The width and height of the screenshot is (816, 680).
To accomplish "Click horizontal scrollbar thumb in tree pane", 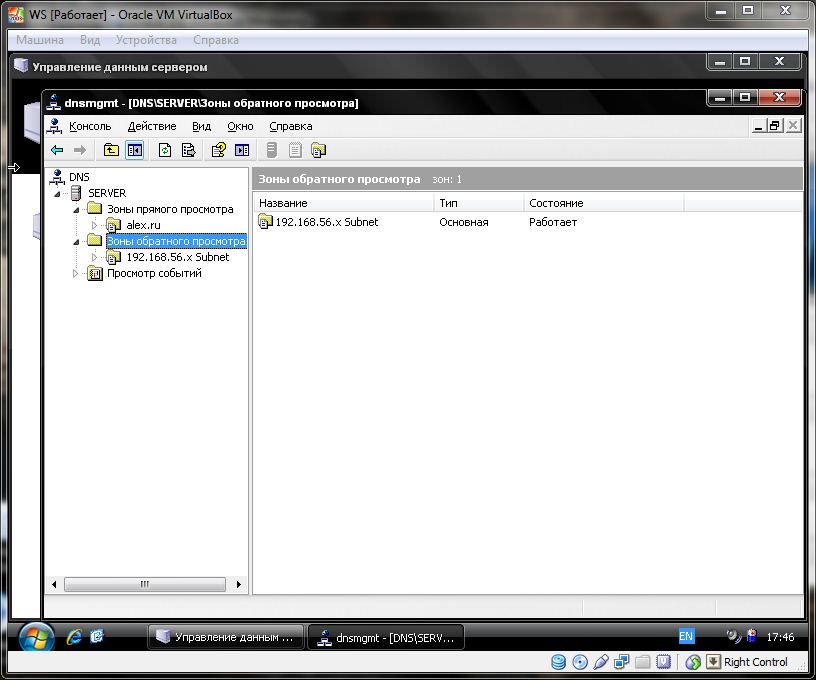I will click(x=145, y=584).
